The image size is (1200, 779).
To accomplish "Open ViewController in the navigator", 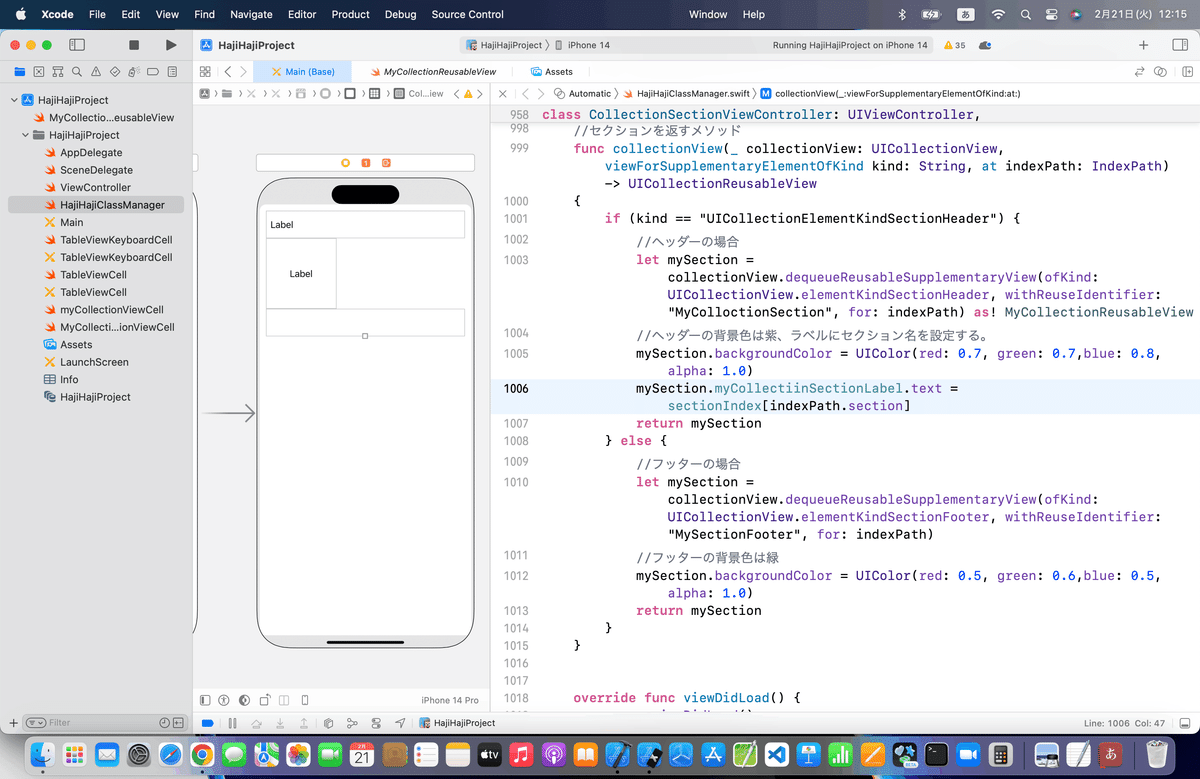I will coord(95,187).
